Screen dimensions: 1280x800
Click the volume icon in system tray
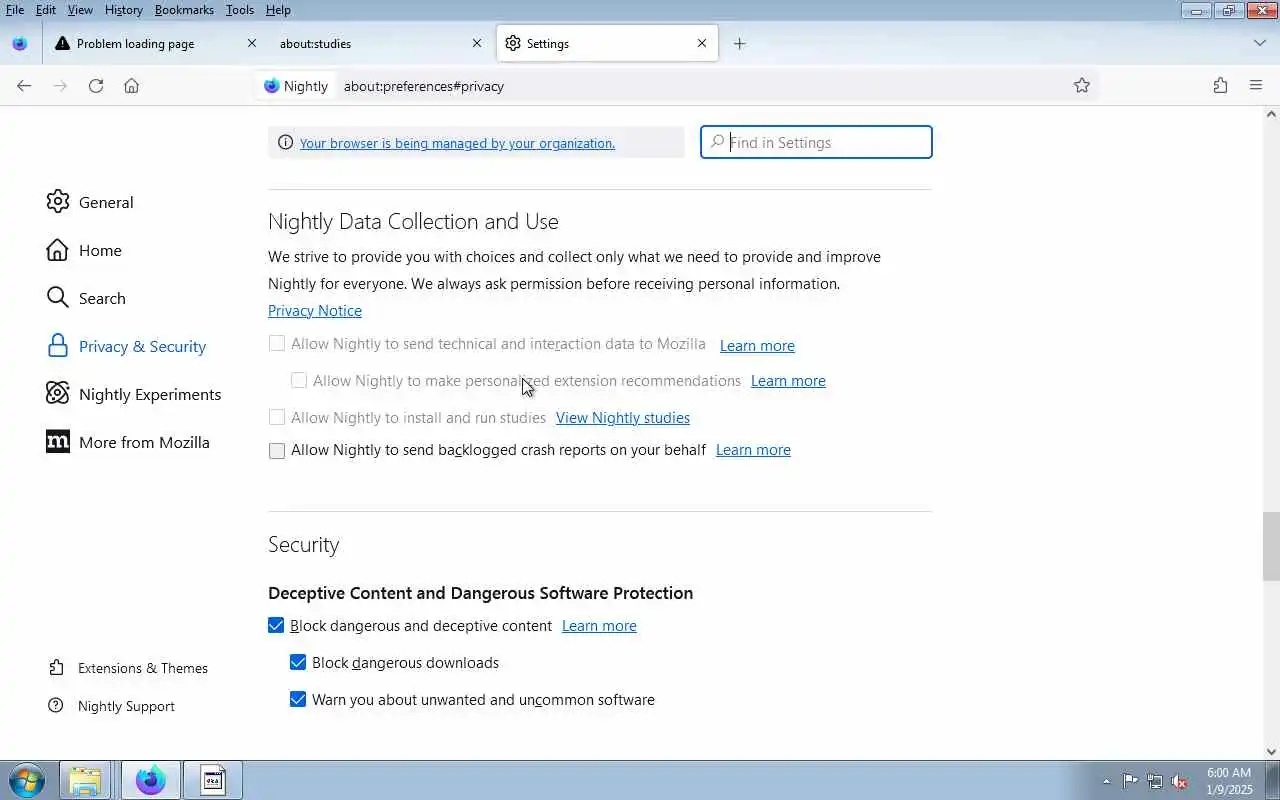1180,781
